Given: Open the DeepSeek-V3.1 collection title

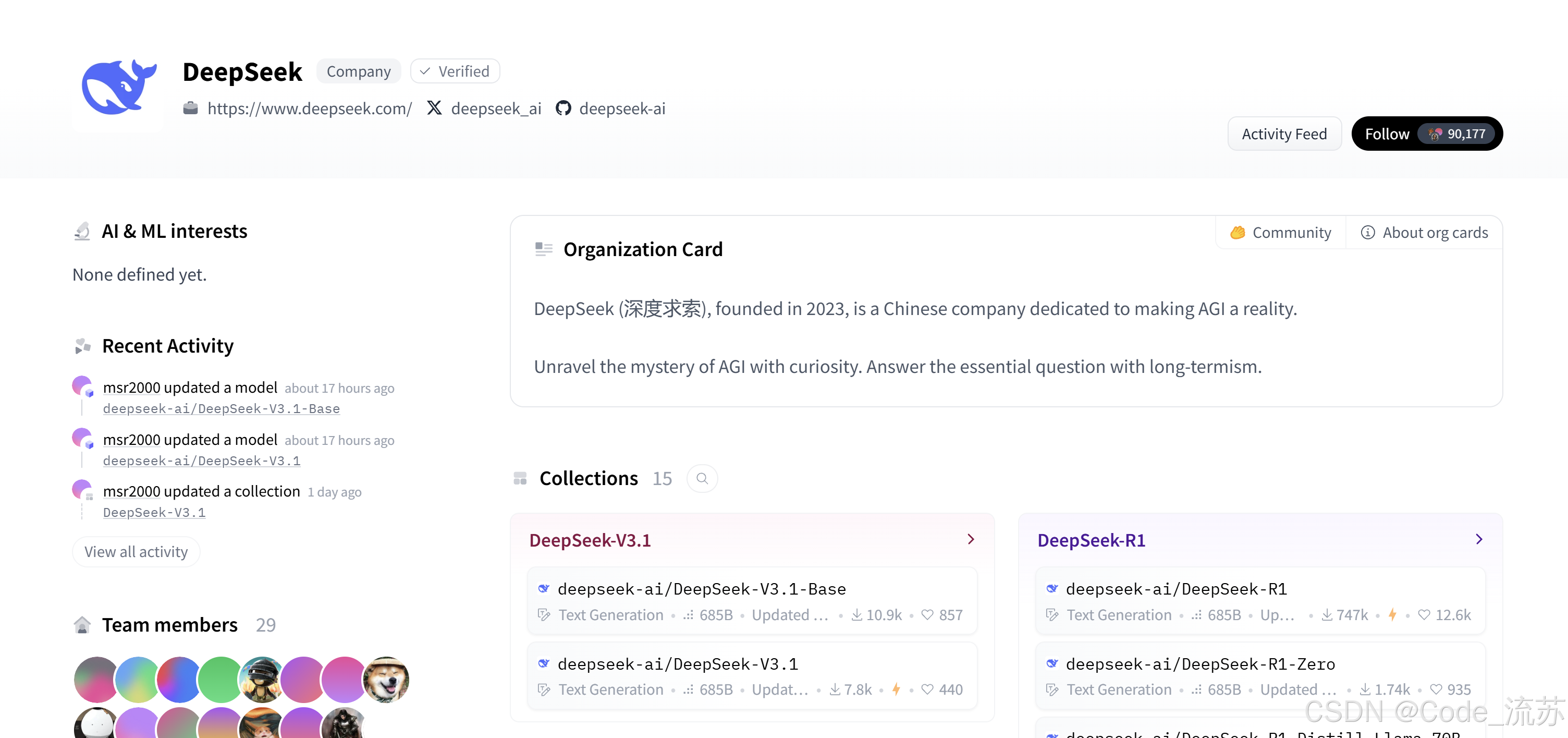Looking at the screenshot, I should 590,540.
